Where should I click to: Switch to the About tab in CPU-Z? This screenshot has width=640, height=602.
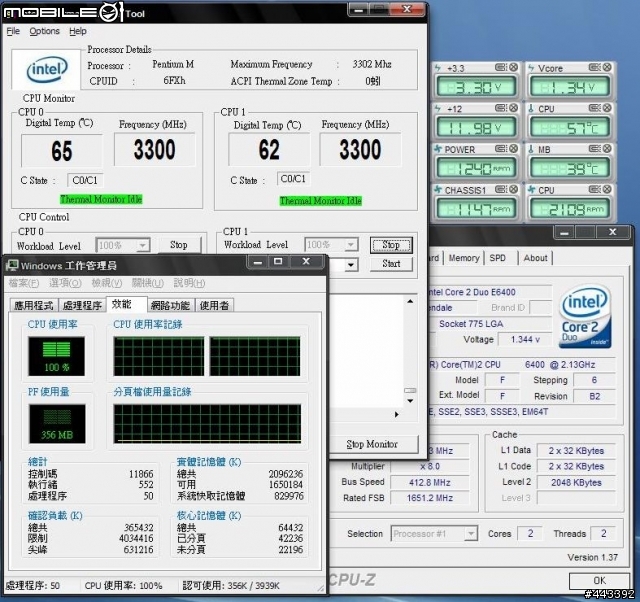pyautogui.click(x=536, y=258)
